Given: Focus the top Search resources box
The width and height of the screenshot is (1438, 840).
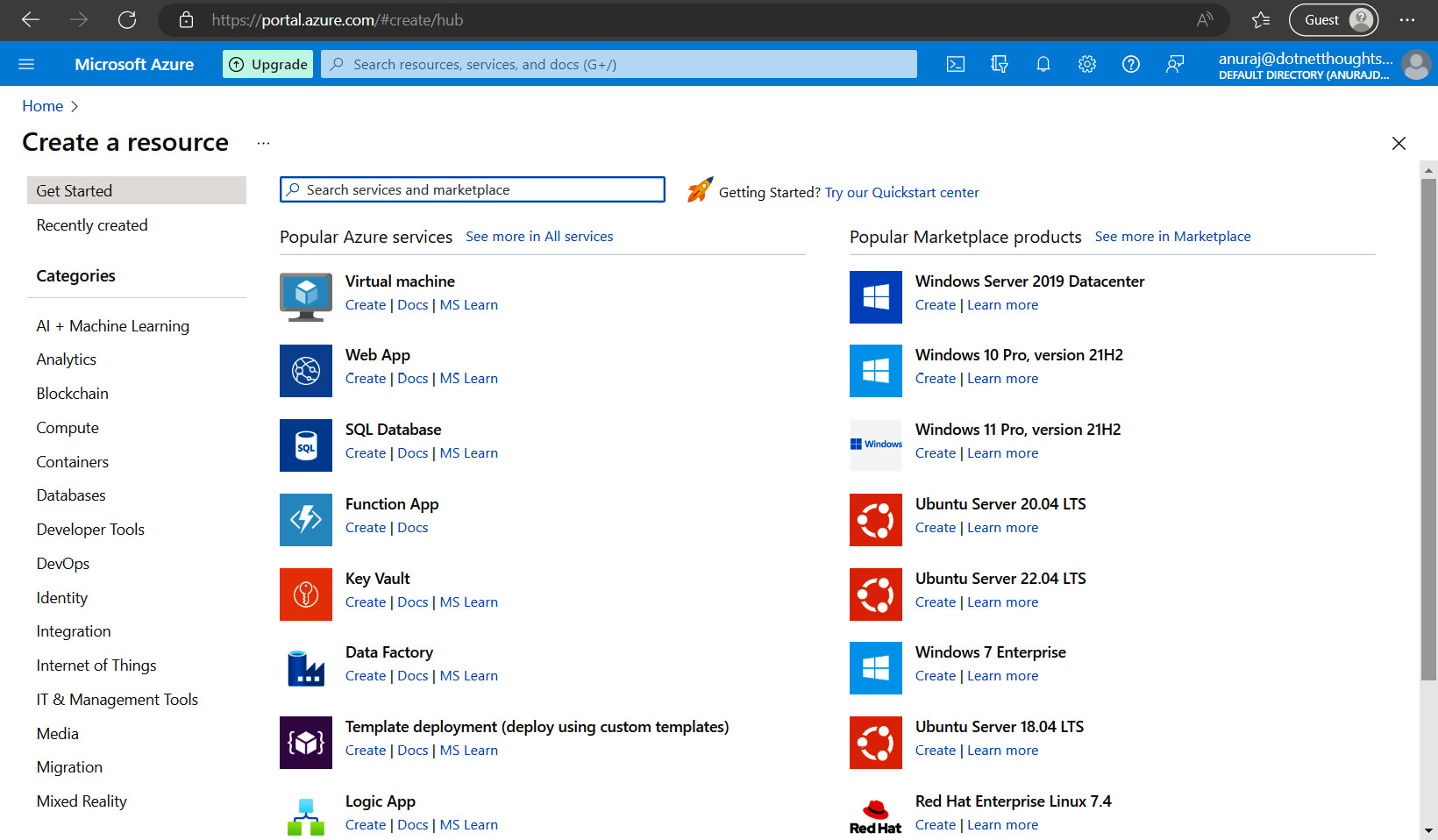Looking at the screenshot, I should click(619, 64).
